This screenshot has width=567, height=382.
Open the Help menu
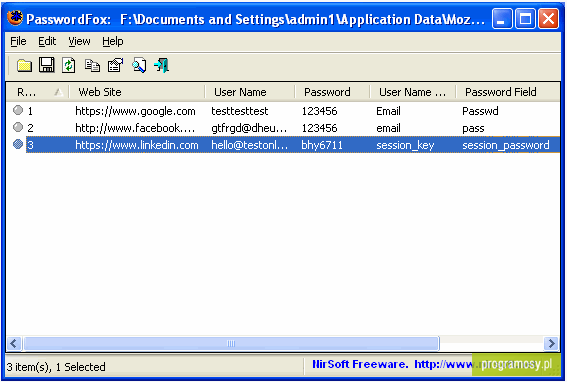click(112, 42)
